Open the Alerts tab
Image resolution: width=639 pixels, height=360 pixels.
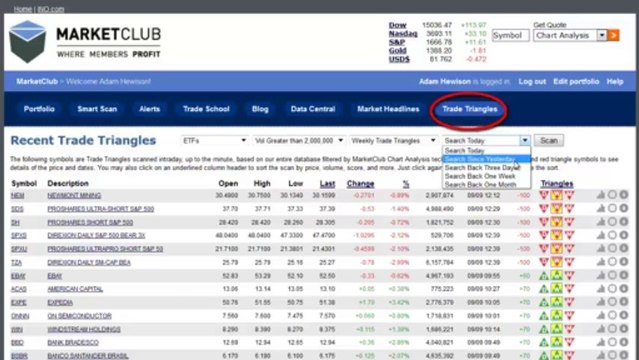pyautogui.click(x=149, y=109)
